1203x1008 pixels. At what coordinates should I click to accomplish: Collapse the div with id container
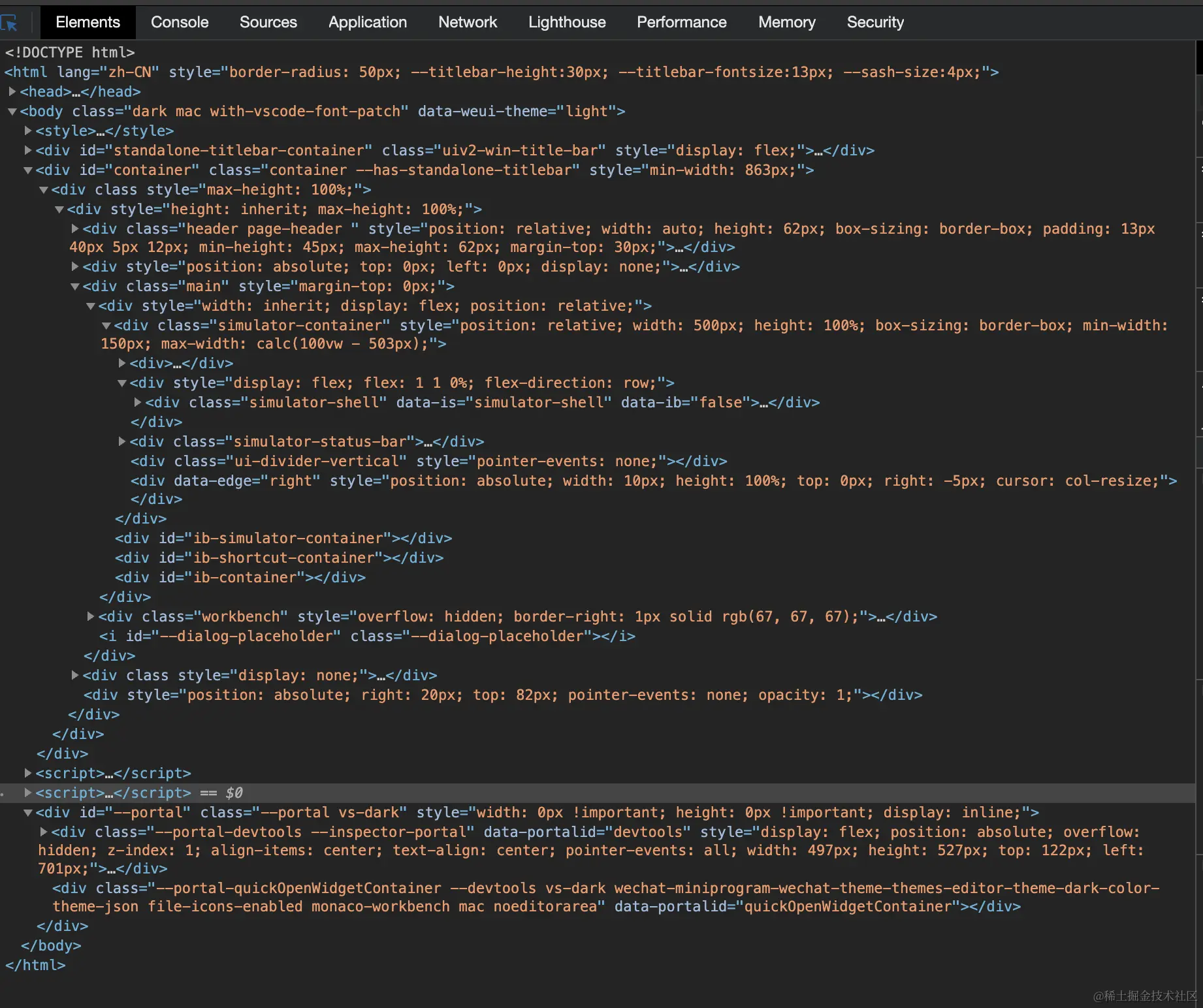pyautogui.click(x=27, y=170)
